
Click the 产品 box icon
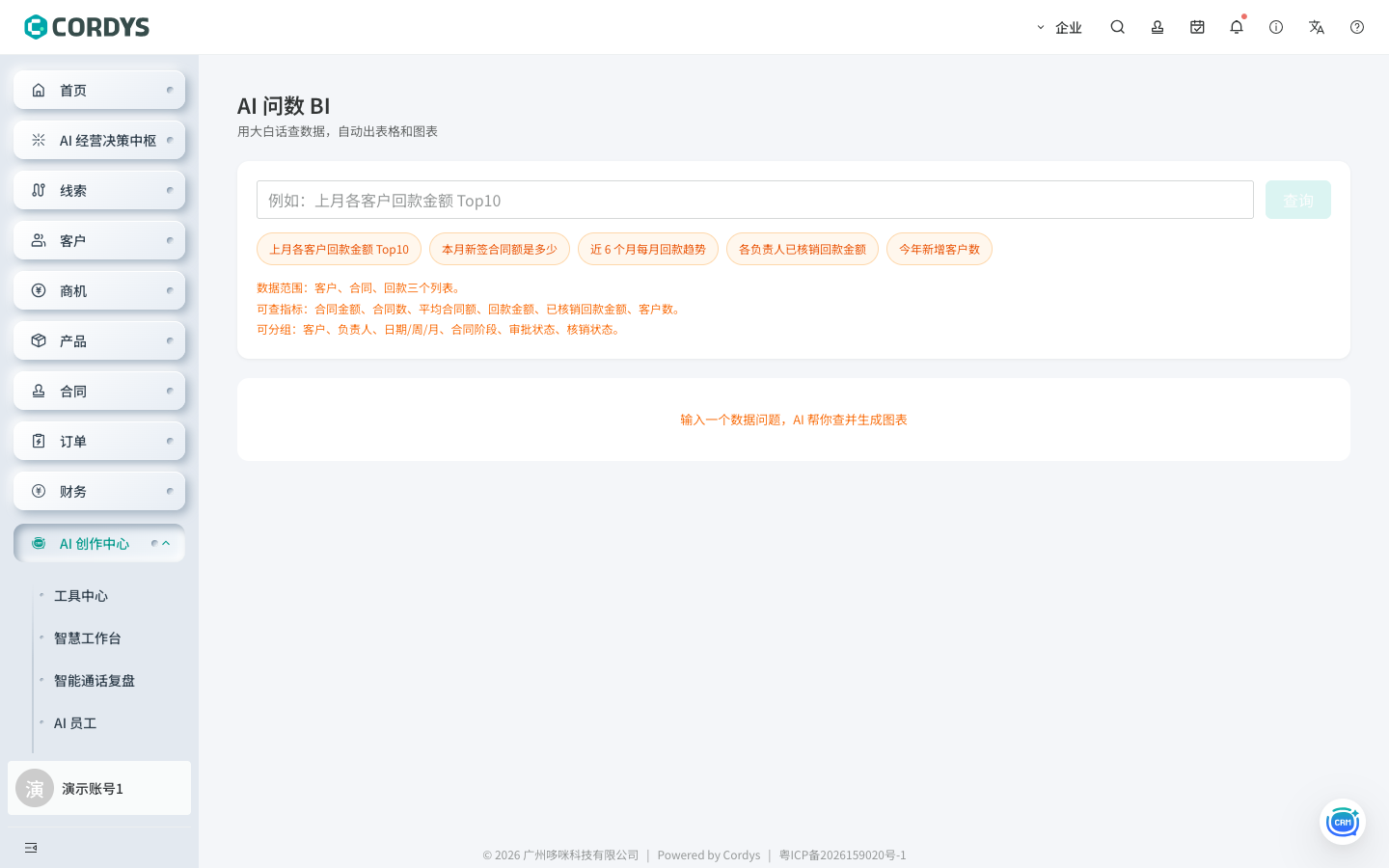coord(39,340)
